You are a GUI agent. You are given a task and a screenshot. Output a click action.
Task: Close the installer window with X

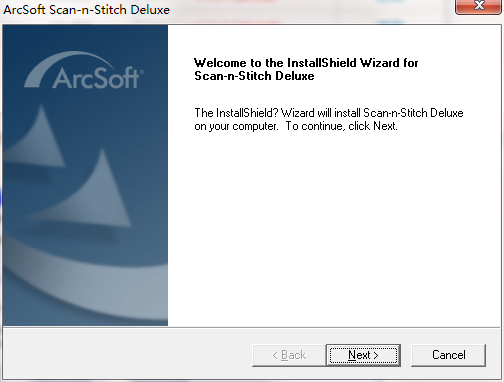479,6
